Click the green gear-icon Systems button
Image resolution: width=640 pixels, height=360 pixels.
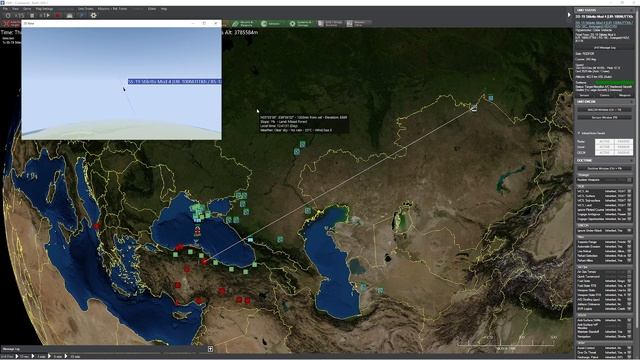[x=301, y=24]
